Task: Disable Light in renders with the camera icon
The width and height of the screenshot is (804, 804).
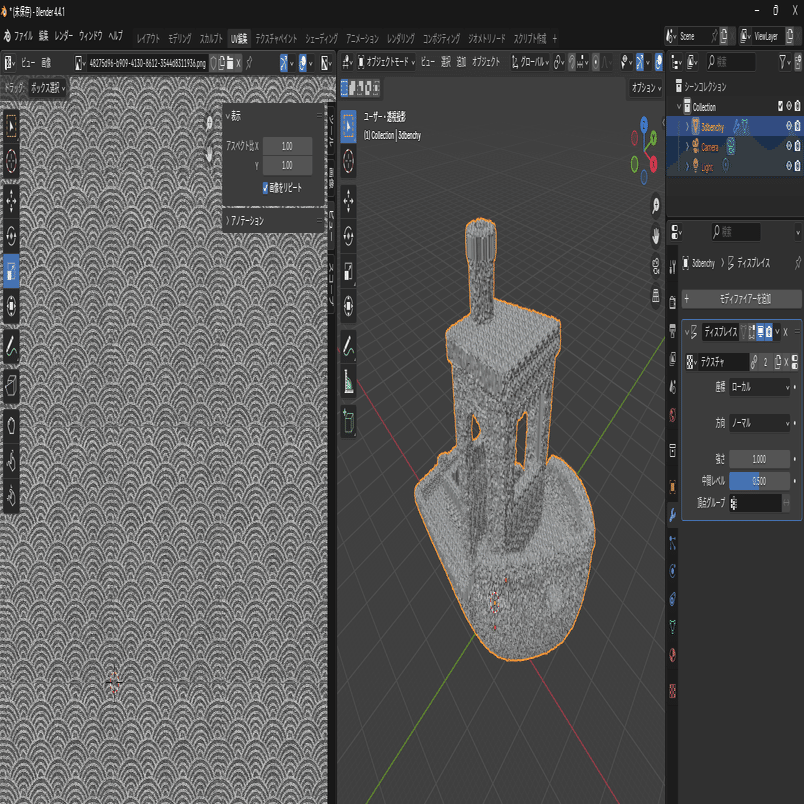Action: click(x=797, y=166)
